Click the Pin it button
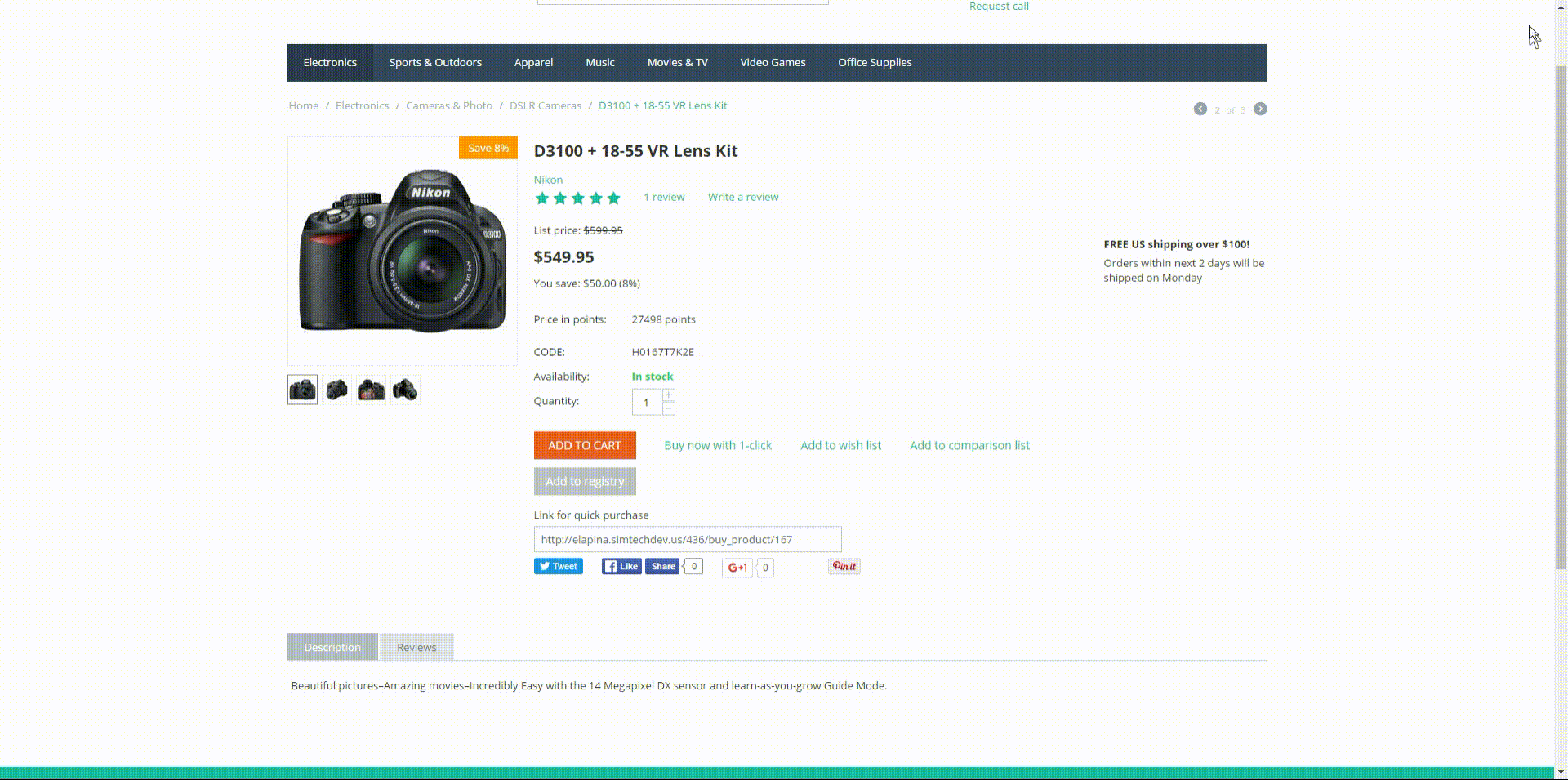The height and width of the screenshot is (780, 1568). point(844,566)
